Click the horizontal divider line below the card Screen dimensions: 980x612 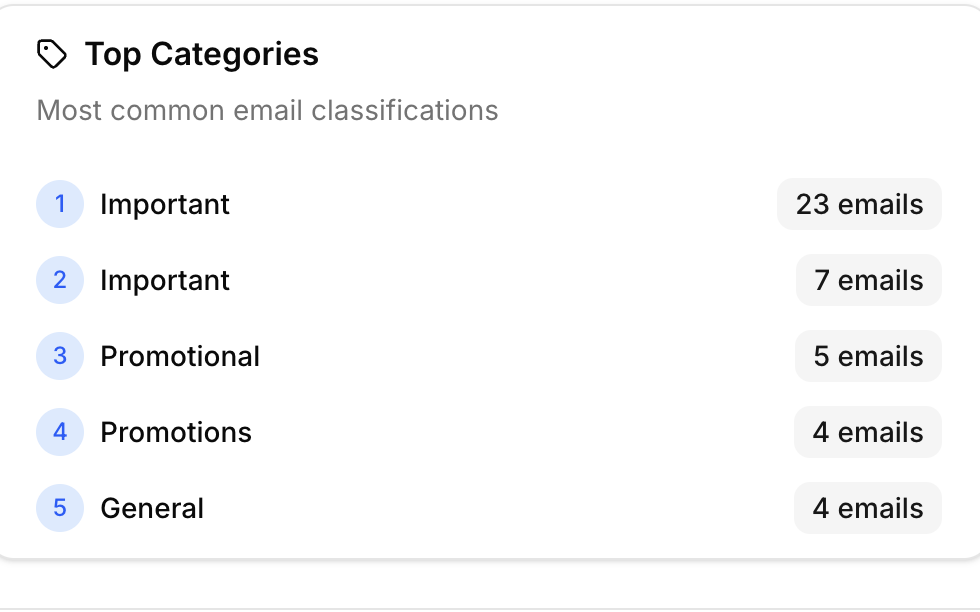click(x=490, y=608)
